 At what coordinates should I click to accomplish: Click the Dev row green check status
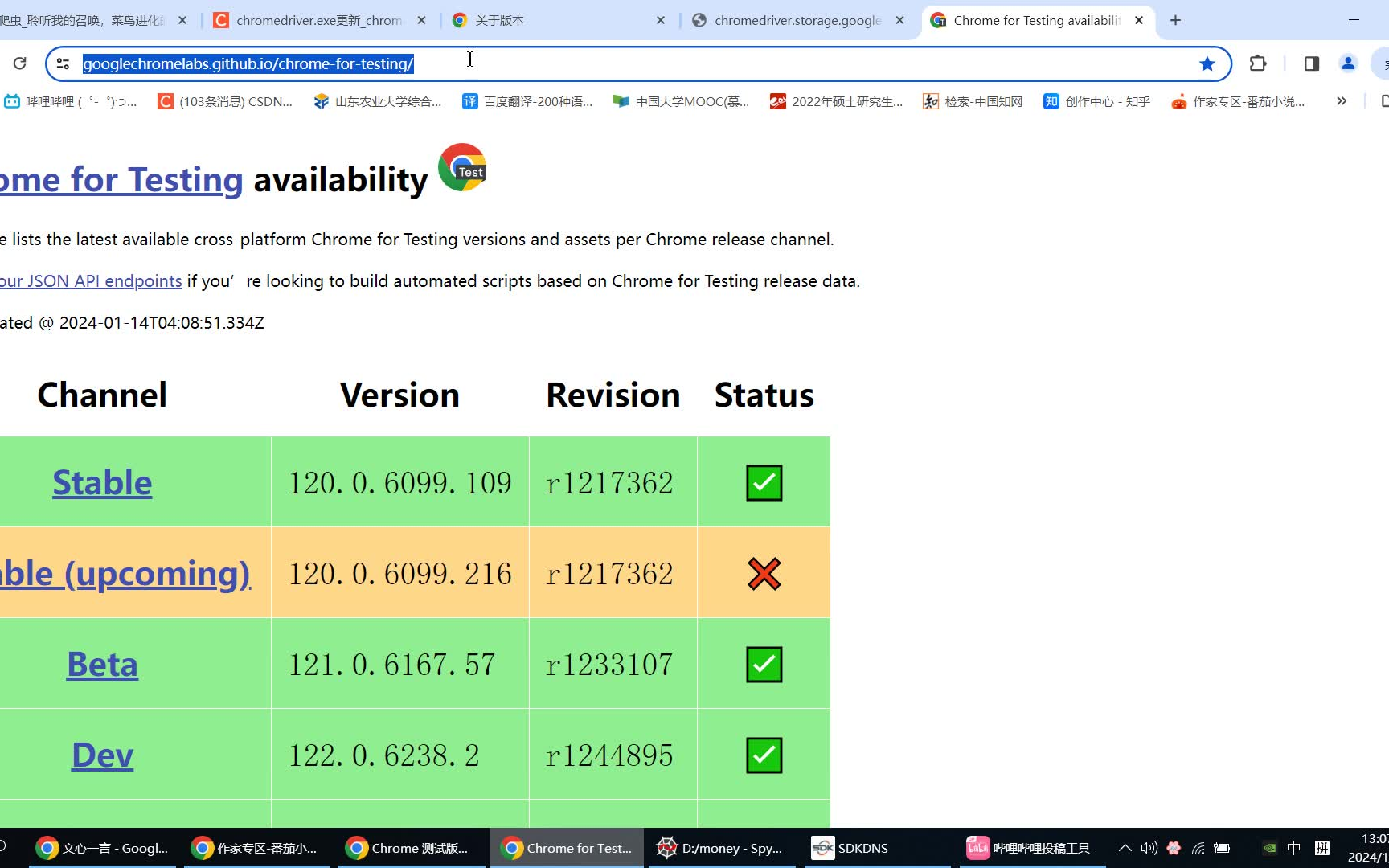(764, 755)
